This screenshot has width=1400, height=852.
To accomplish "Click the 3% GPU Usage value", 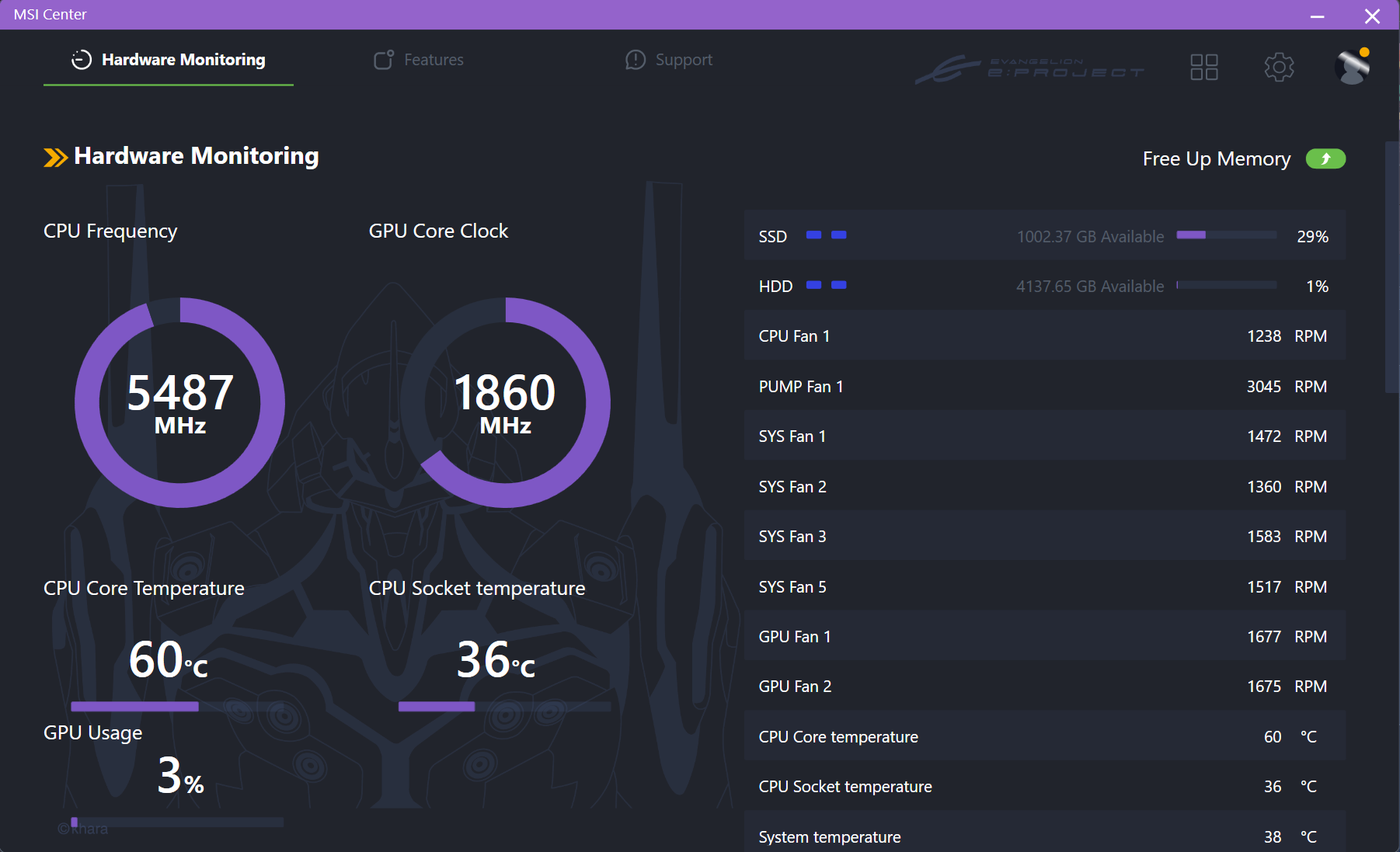I will pos(180,775).
